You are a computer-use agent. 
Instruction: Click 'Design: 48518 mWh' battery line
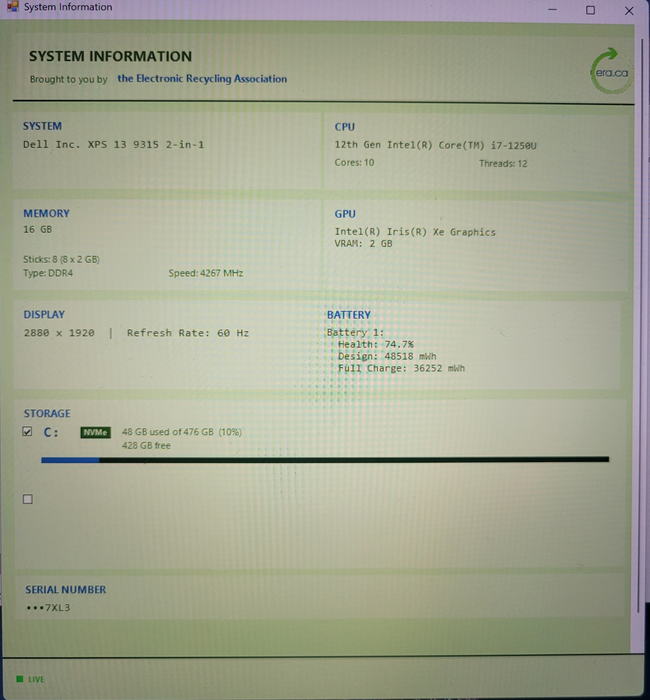387,356
